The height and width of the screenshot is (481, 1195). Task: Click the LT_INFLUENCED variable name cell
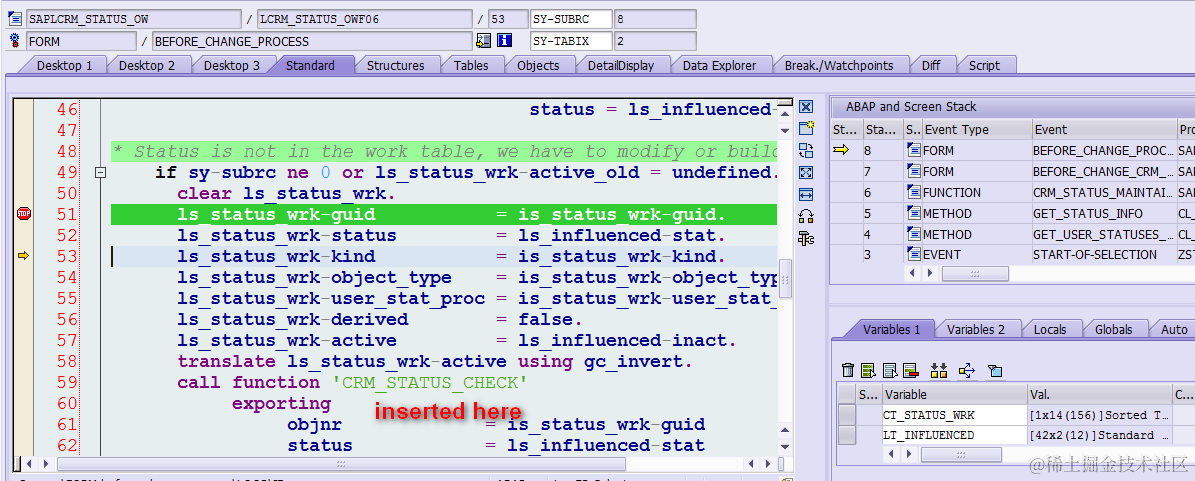click(953, 435)
